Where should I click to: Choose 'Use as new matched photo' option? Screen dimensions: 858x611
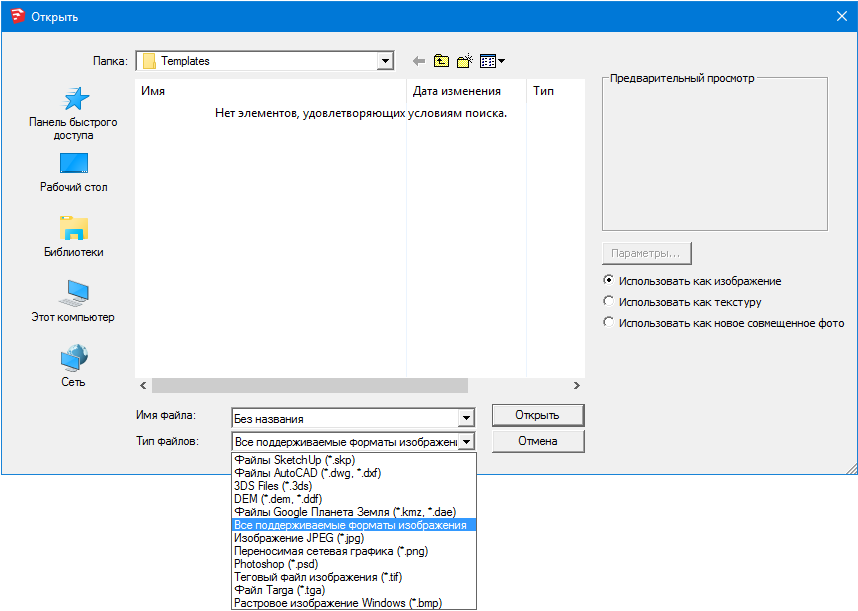(x=608, y=323)
